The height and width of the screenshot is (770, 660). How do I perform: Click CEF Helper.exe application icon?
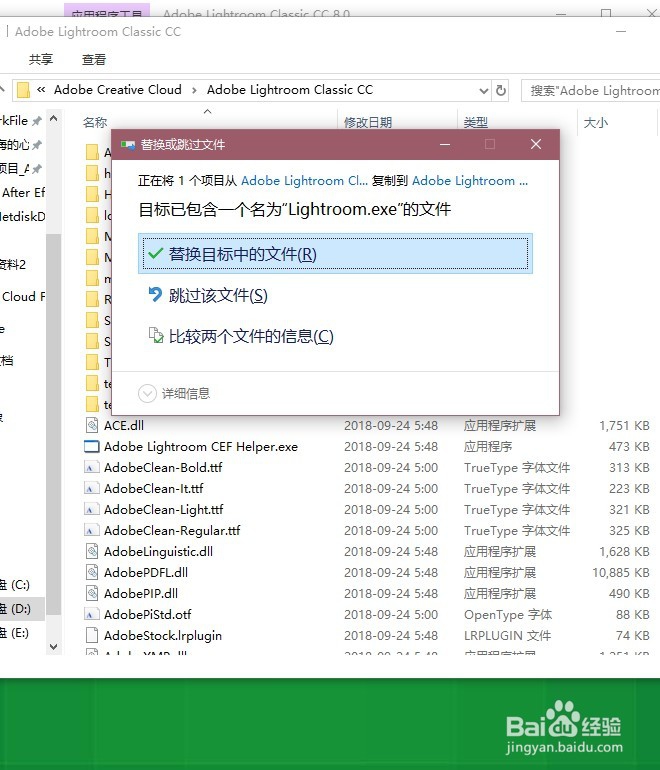tap(92, 446)
